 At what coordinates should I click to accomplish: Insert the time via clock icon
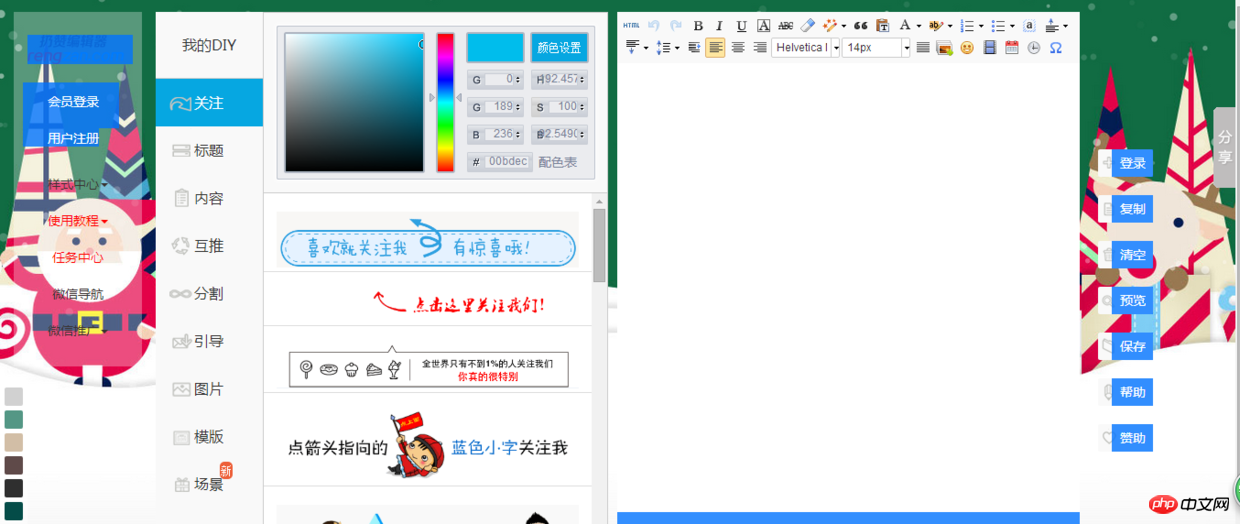click(x=1034, y=47)
